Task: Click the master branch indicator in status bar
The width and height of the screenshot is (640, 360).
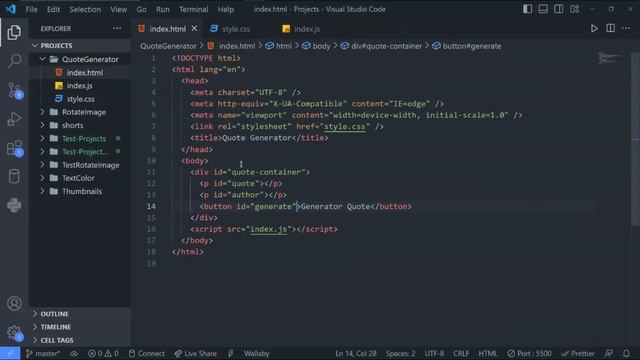Action: [43, 353]
